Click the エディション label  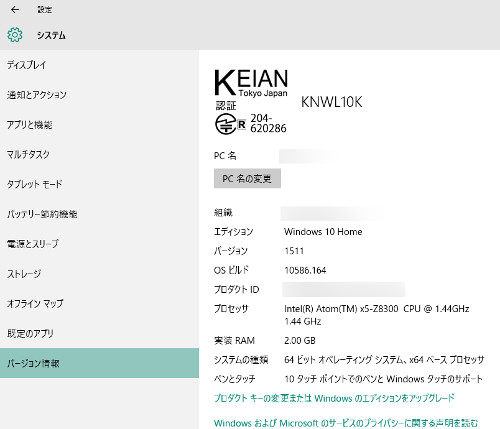pyautogui.click(x=233, y=232)
